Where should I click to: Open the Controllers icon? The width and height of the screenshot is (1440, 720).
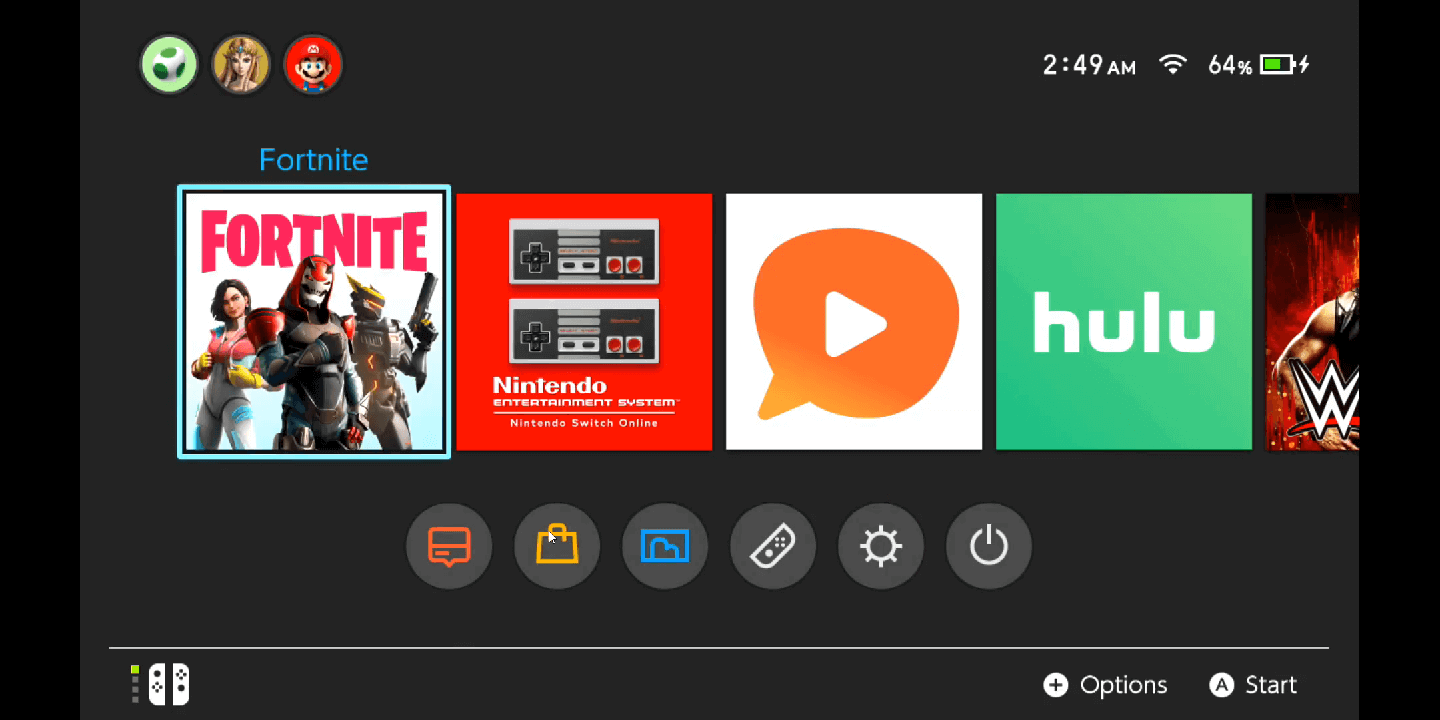tap(773, 546)
